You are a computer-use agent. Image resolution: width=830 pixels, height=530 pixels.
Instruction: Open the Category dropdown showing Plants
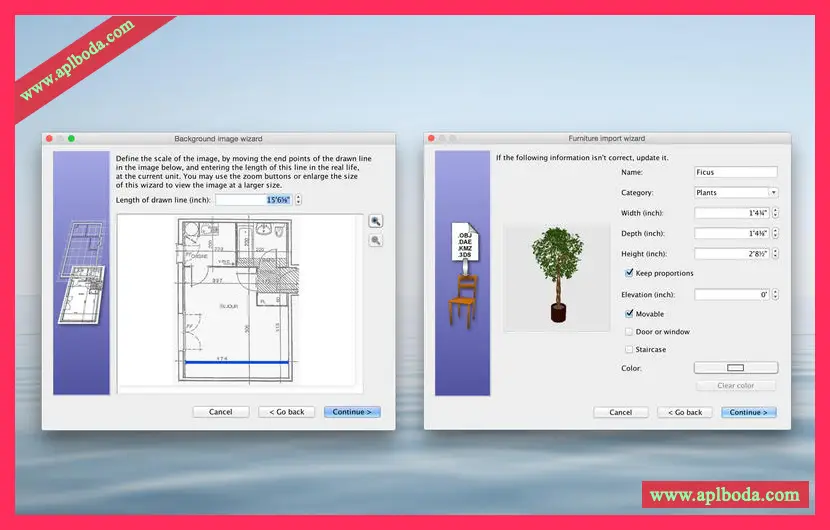(x=736, y=192)
